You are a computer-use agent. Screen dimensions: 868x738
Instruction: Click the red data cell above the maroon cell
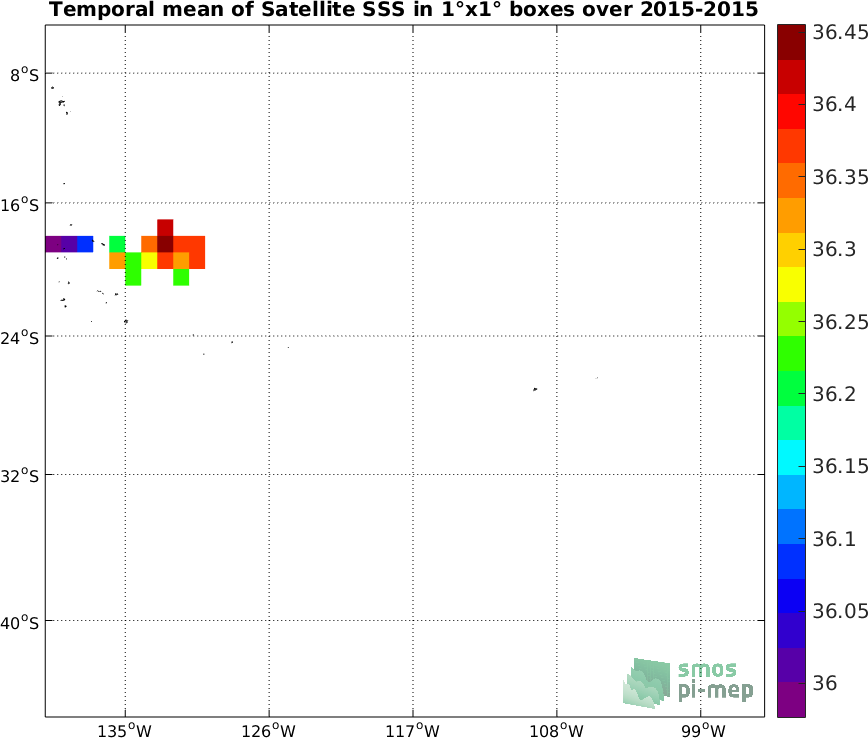[165, 228]
